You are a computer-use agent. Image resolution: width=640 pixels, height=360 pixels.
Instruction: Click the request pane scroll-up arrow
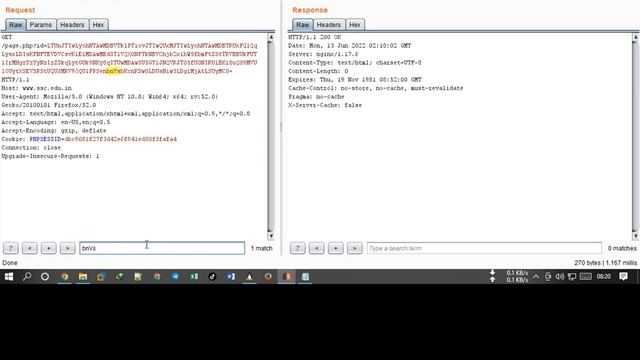(271, 37)
